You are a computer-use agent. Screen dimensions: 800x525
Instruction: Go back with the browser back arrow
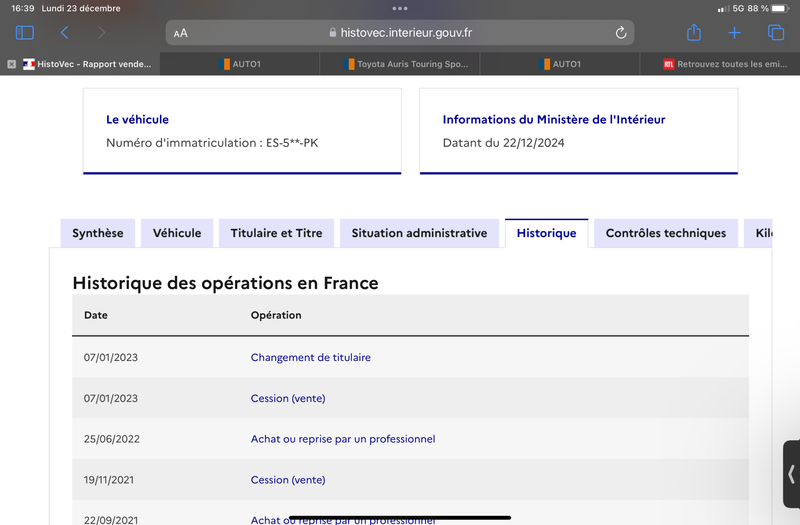(x=64, y=33)
